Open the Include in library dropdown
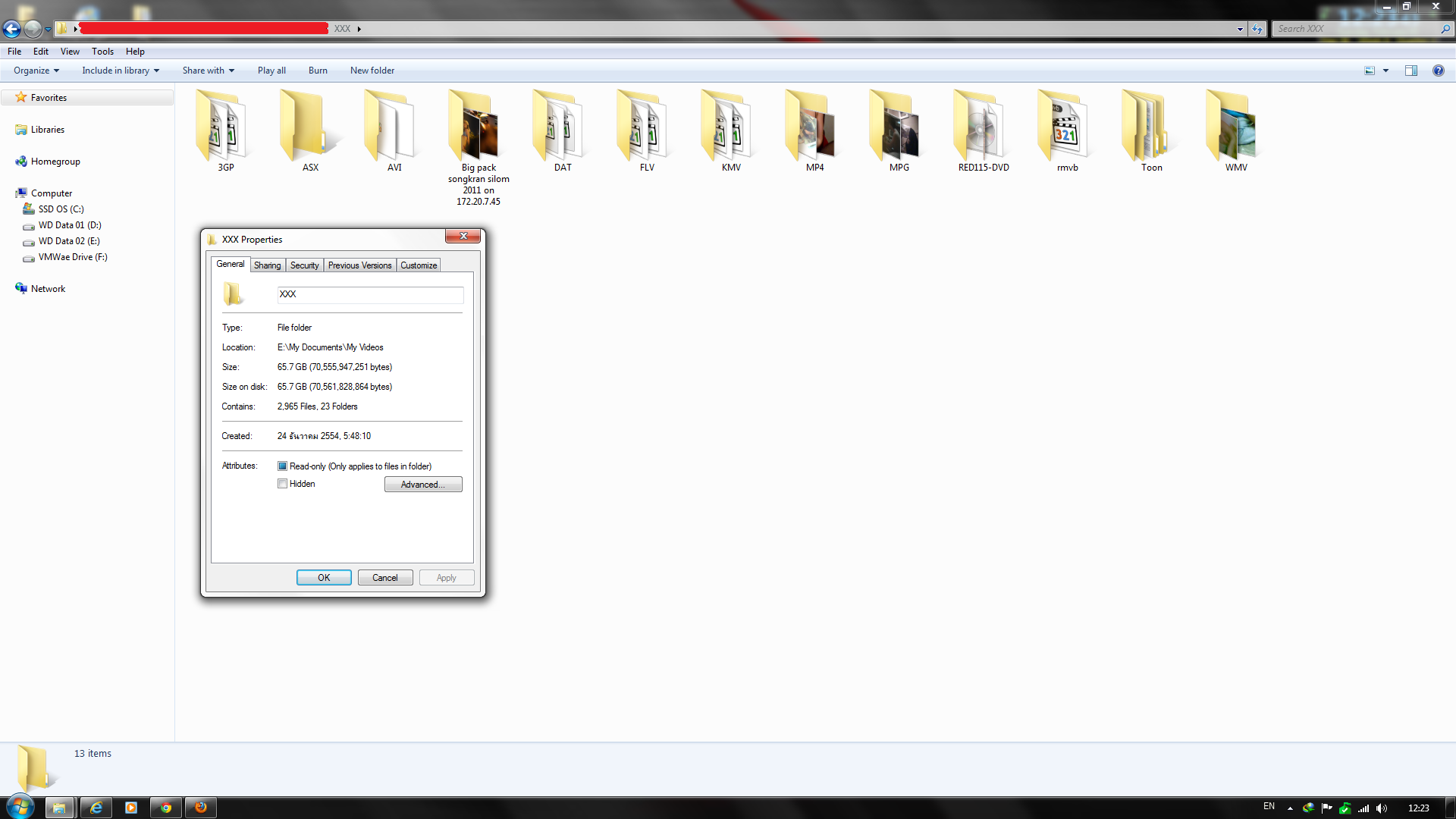Image resolution: width=1456 pixels, height=819 pixels. pyautogui.click(x=121, y=71)
